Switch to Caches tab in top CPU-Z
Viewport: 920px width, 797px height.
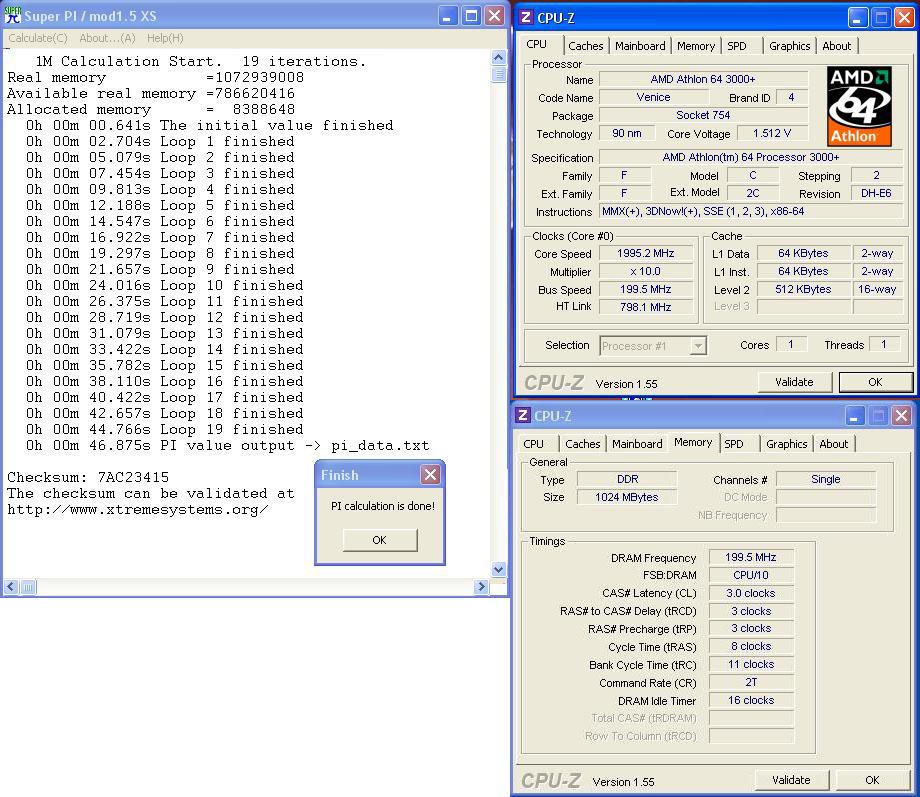tap(586, 46)
